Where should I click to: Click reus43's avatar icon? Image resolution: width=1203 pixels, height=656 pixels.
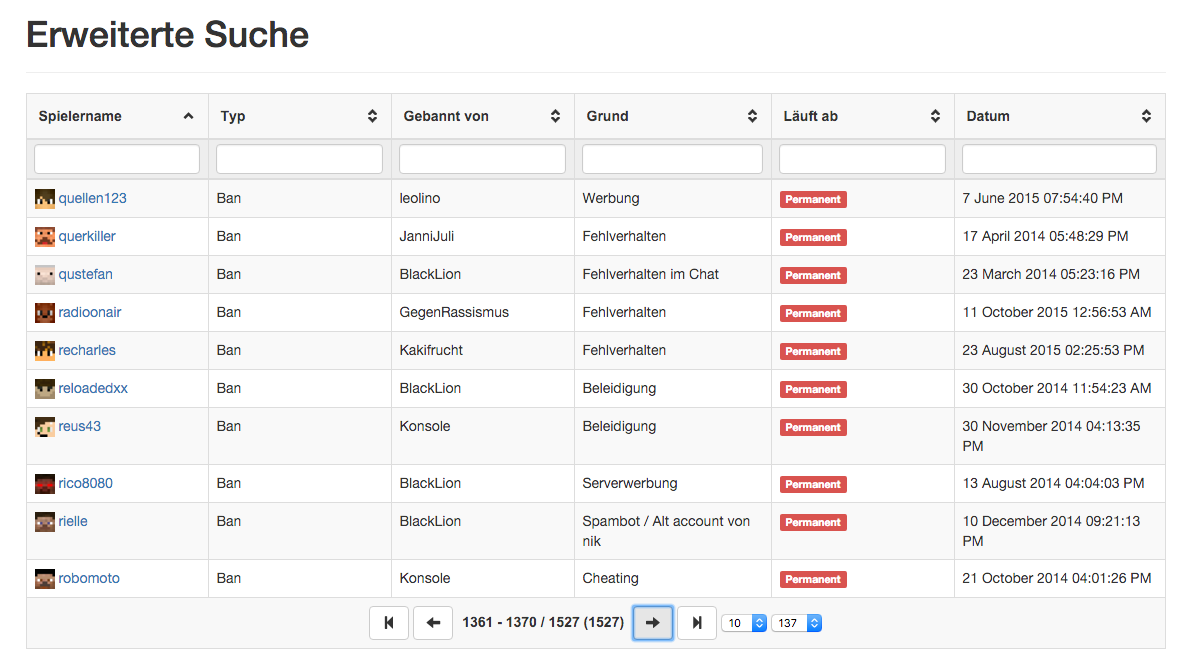coord(45,426)
